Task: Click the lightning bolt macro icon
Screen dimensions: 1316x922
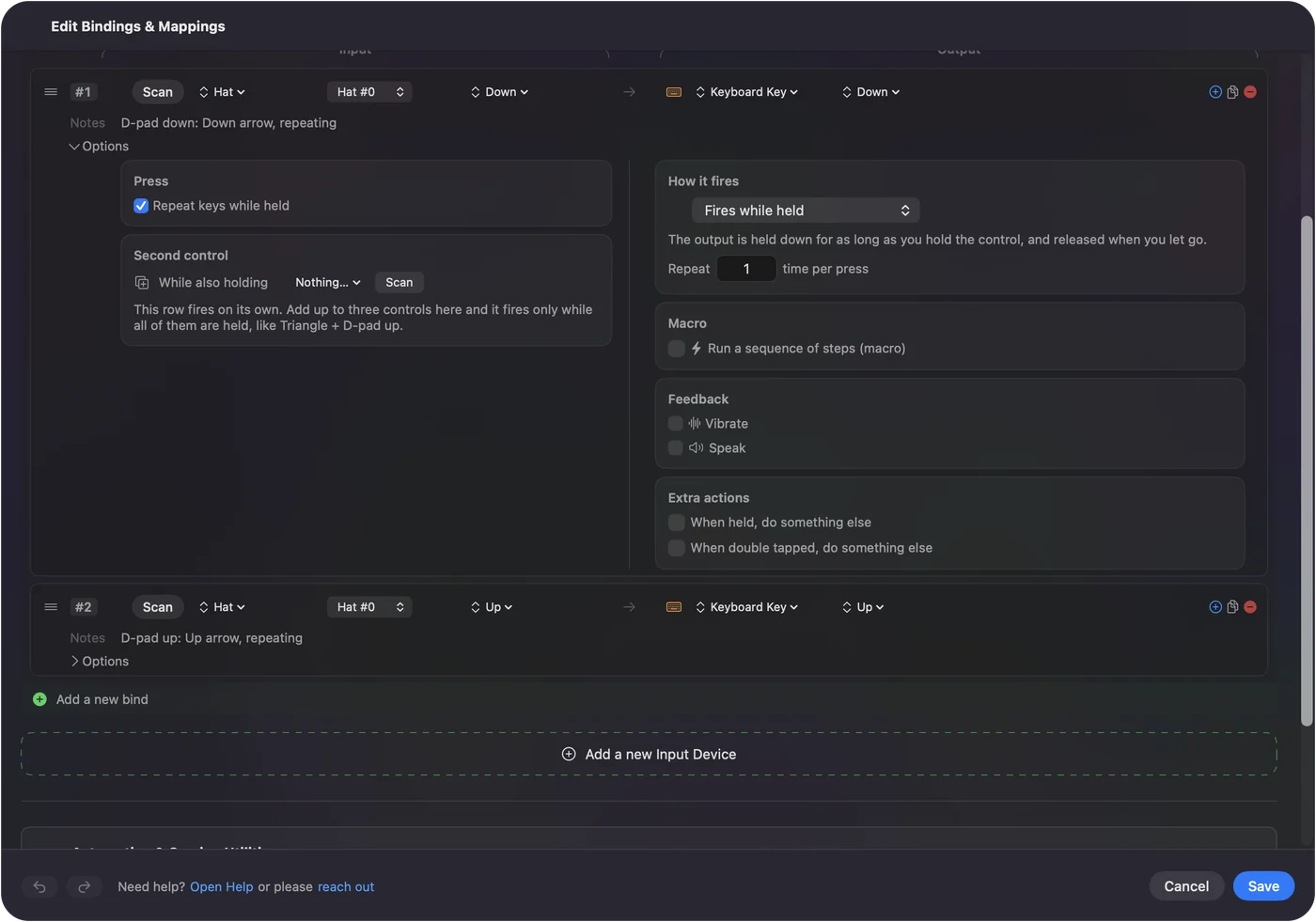Action: click(x=697, y=349)
